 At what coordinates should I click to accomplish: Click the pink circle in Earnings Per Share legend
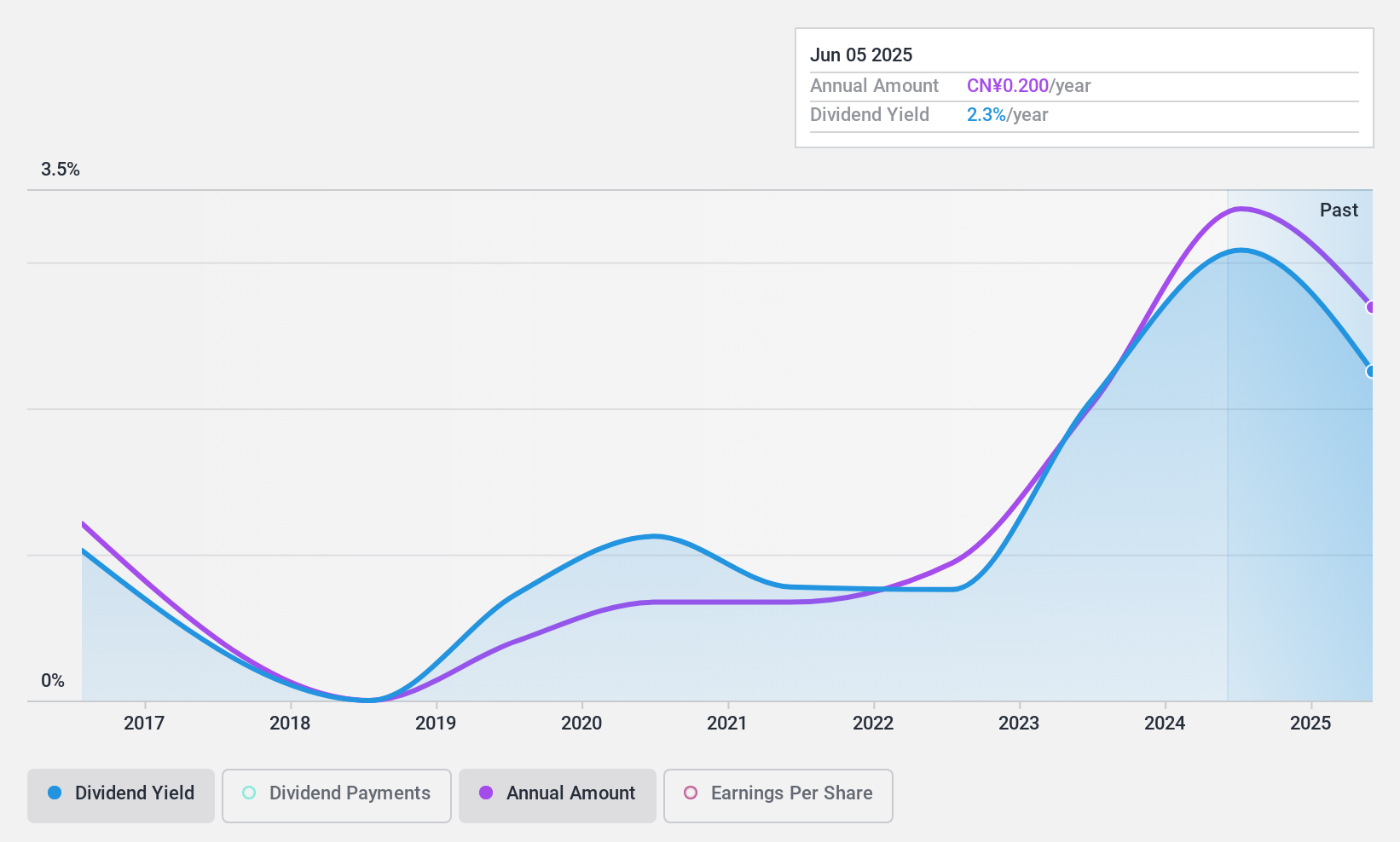click(691, 793)
